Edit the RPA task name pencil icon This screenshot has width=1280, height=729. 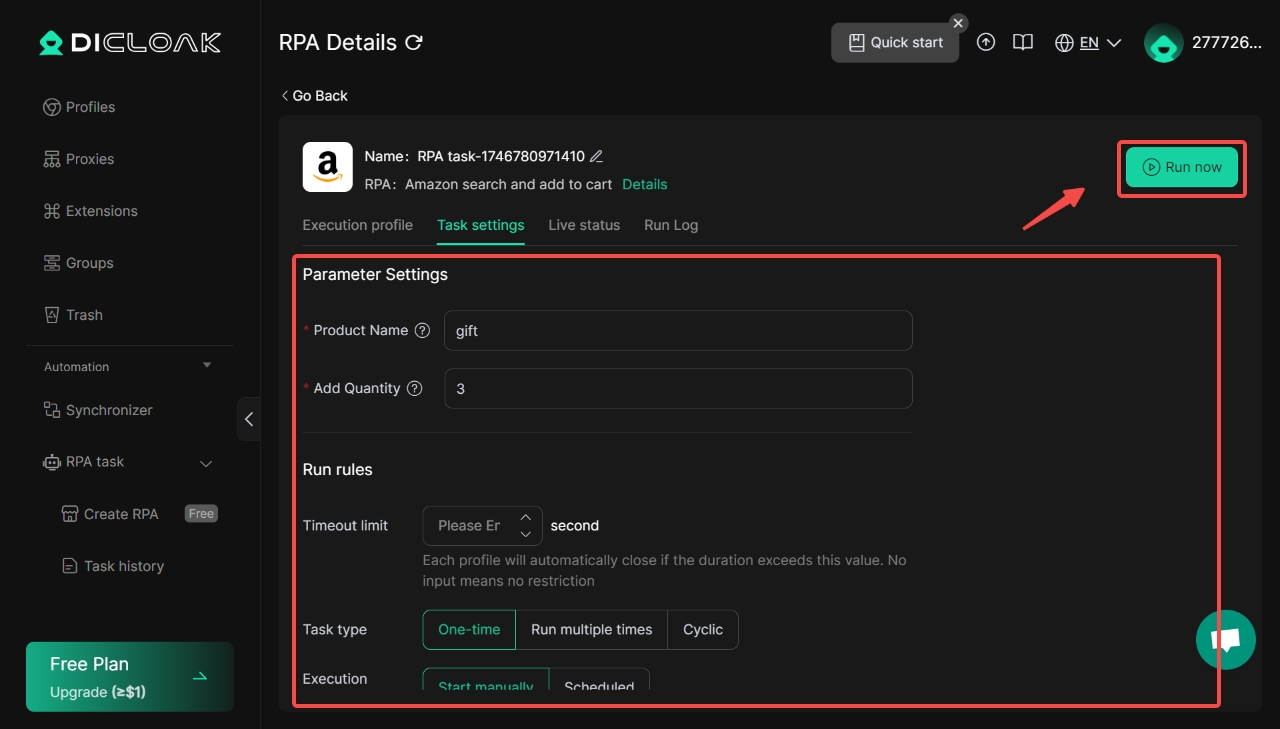(597, 156)
